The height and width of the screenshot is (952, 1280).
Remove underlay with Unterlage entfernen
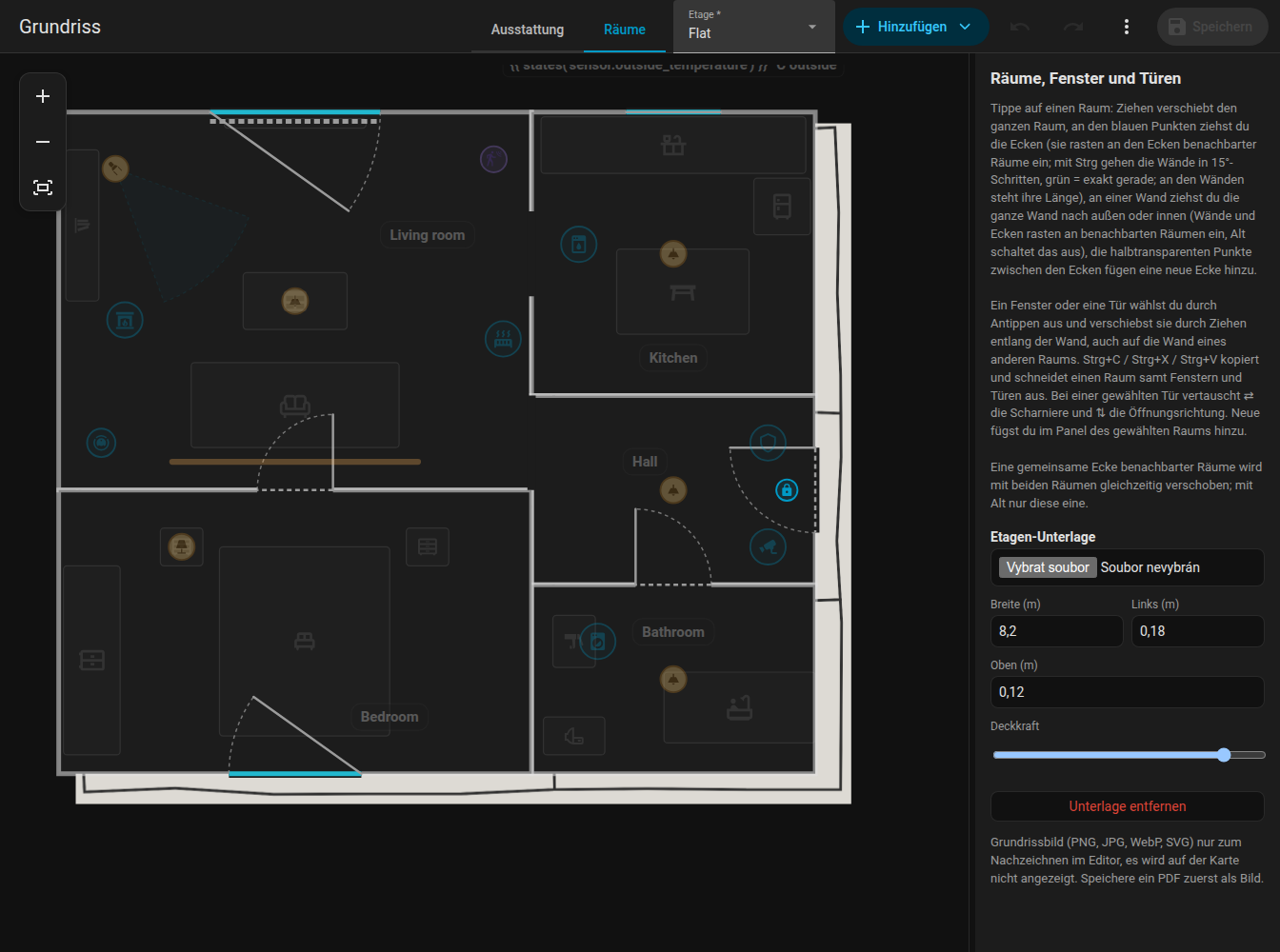click(x=1128, y=806)
